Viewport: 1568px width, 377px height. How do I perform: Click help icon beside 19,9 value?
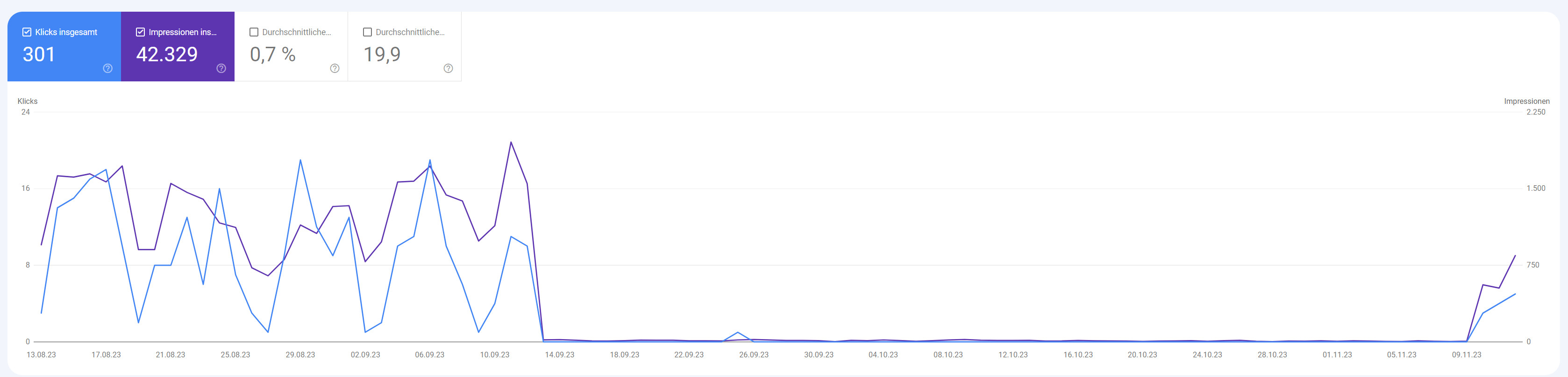[x=448, y=68]
